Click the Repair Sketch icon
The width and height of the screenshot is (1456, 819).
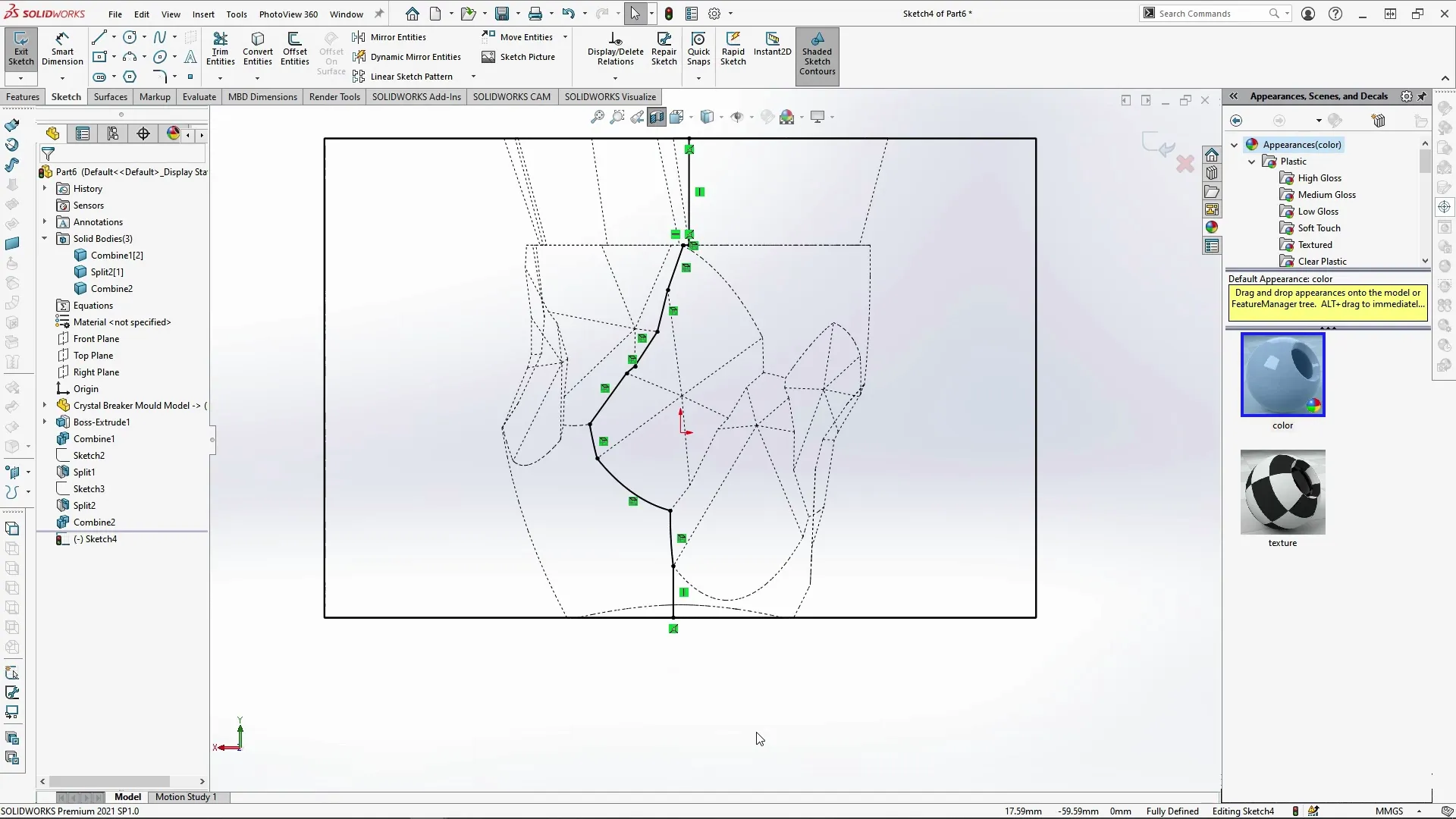(664, 49)
